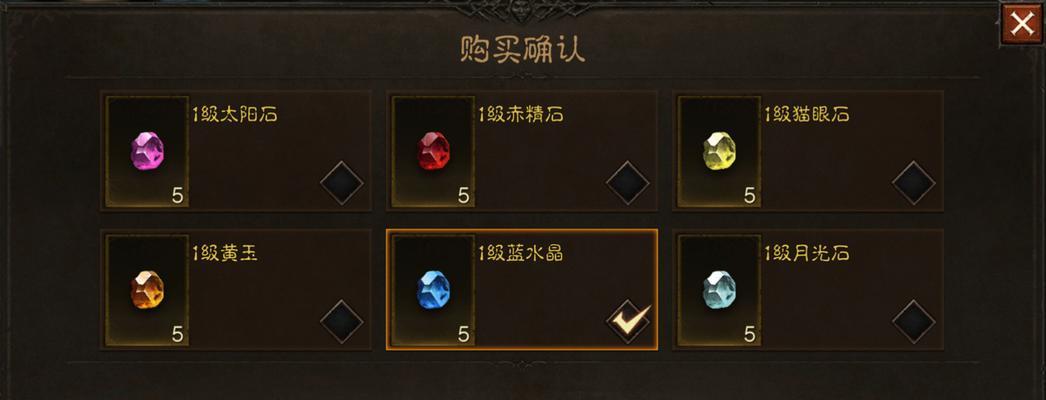Image resolution: width=1046 pixels, height=400 pixels.
Task: Check the diamond box for 1级黄玉
Action: coord(342,321)
